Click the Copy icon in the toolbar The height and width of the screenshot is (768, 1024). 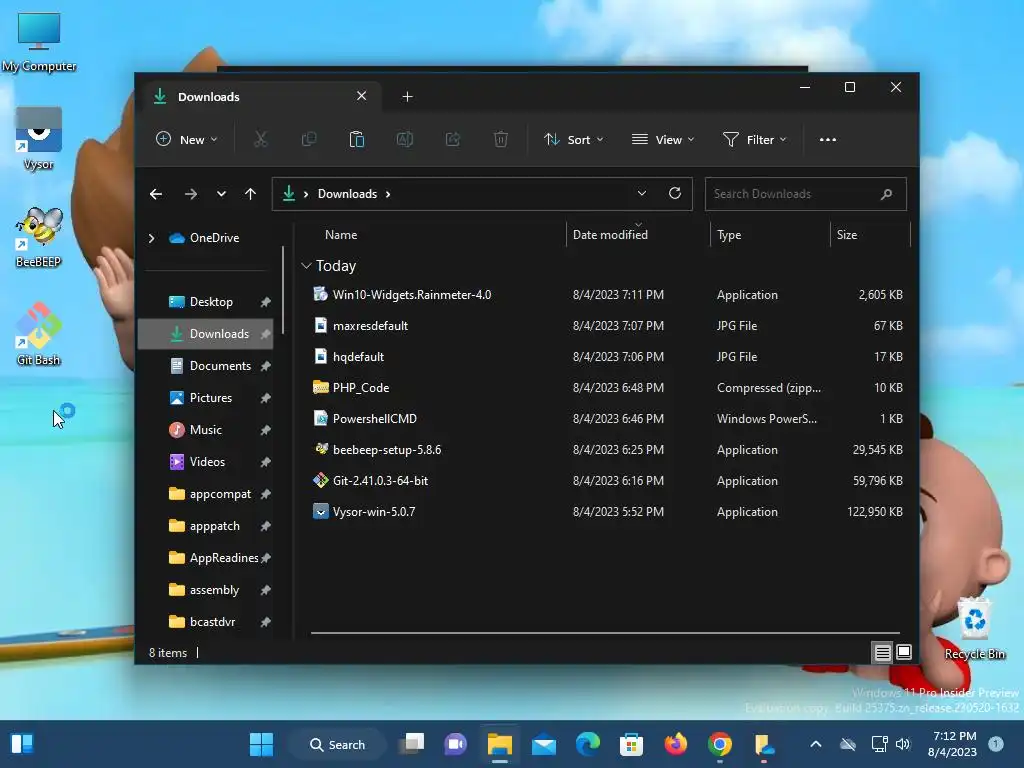(x=309, y=139)
